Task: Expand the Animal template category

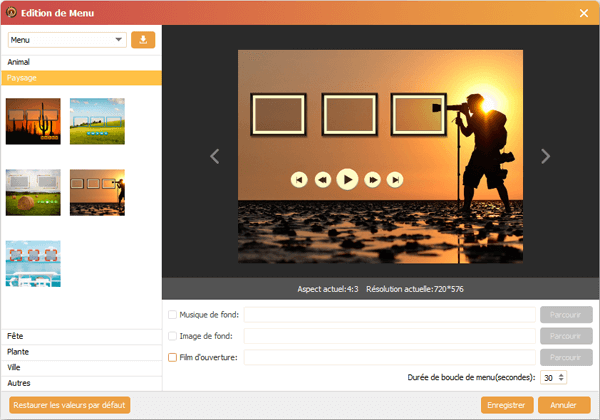Action: 80,62
